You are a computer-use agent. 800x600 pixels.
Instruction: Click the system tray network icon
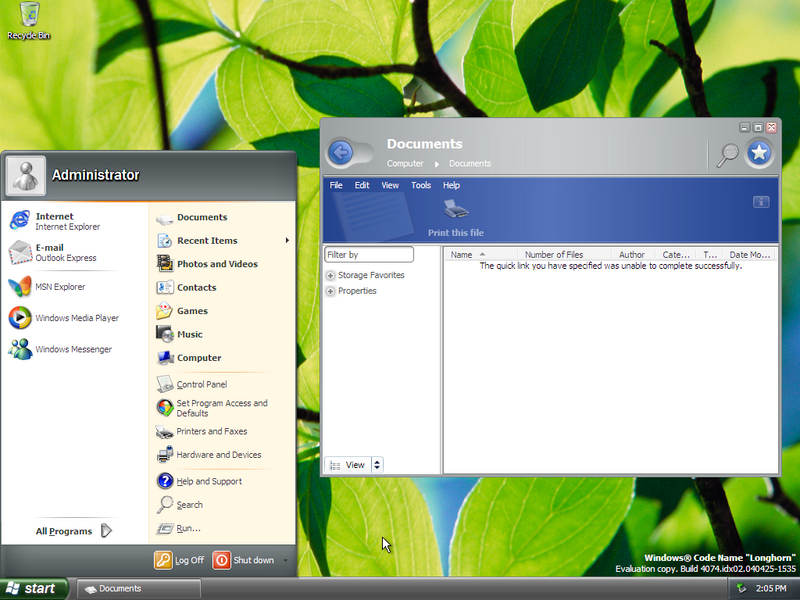[x=741, y=589]
